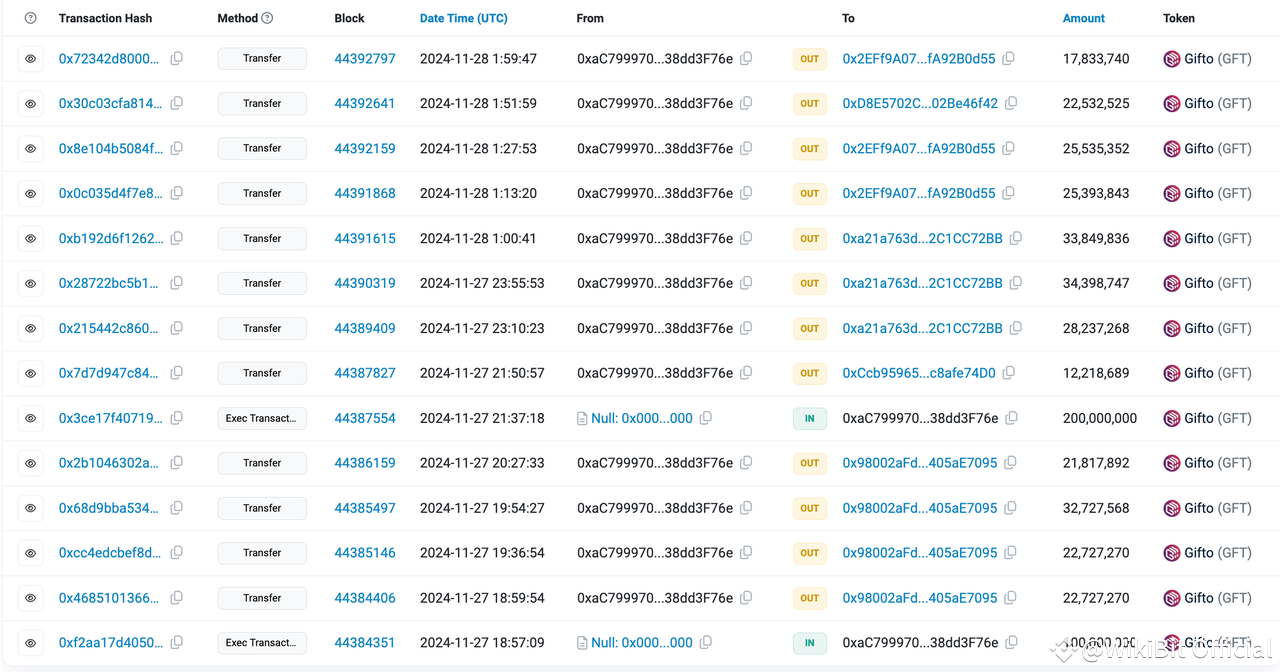Open address 0xCcb95965...c8afe74D0
The height and width of the screenshot is (672, 1280).
(x=919, y=373)
